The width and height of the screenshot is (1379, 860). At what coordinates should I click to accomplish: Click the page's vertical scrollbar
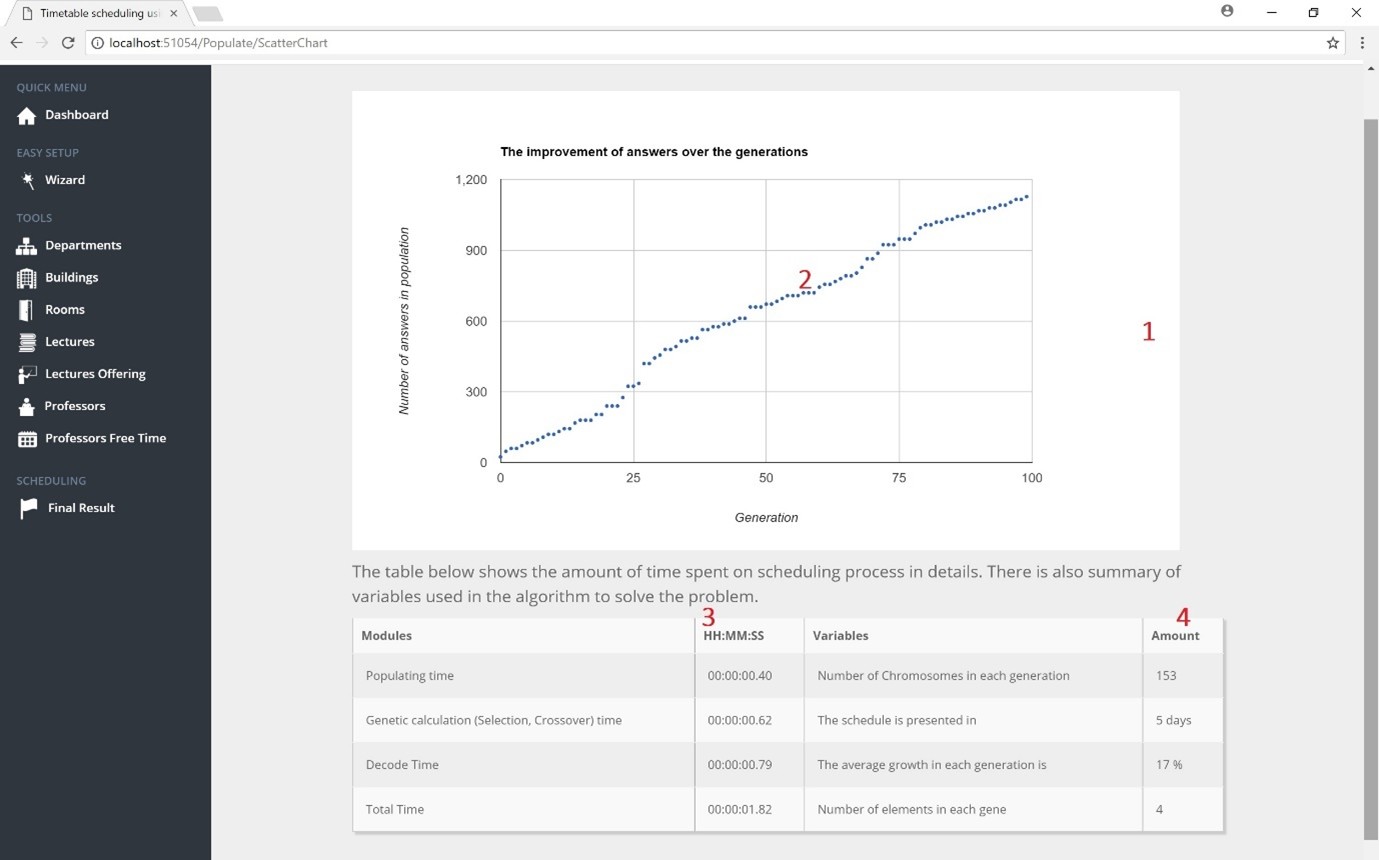pyautogui.click(x=1370, y=480)
